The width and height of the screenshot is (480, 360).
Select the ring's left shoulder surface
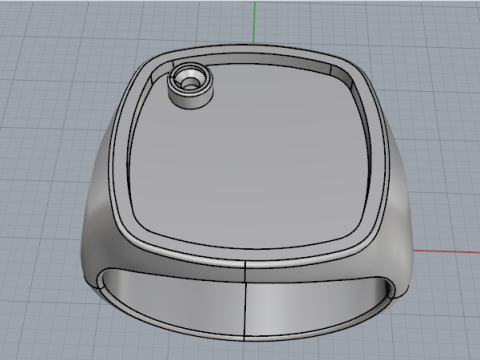pos(99,213)
